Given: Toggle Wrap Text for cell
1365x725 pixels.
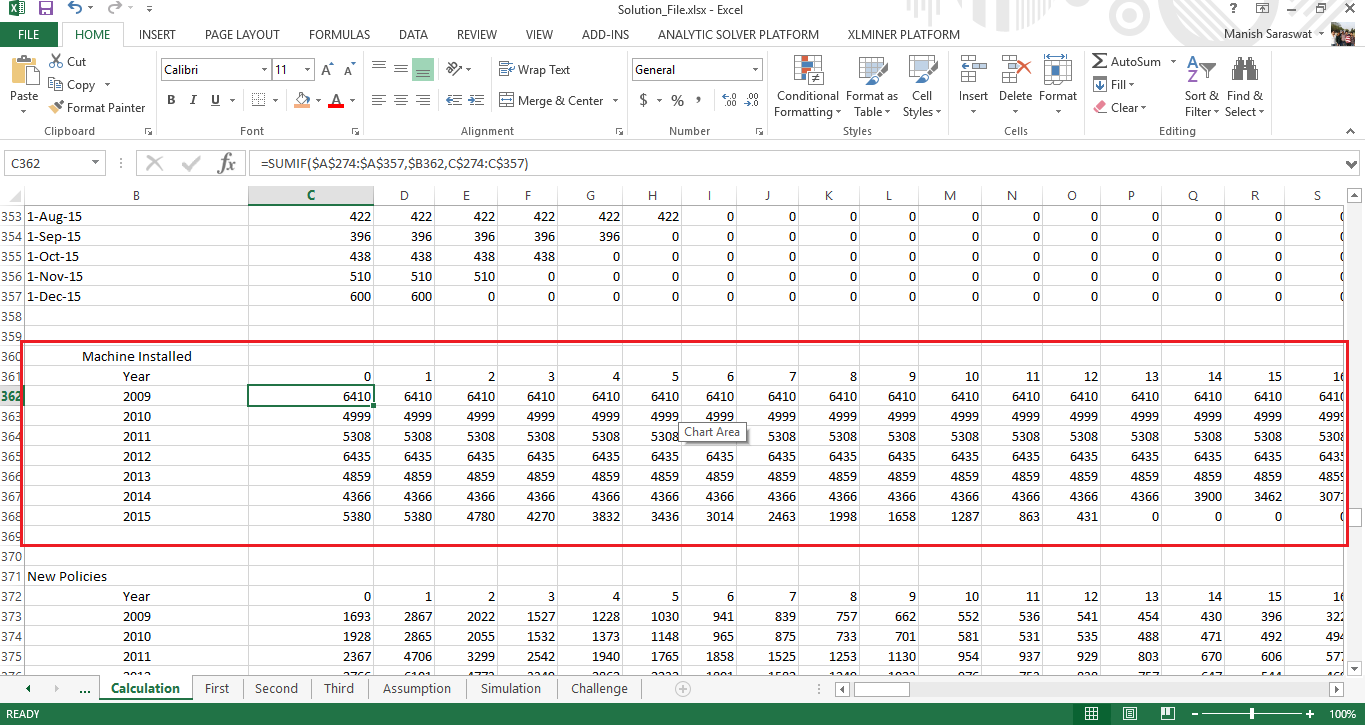Looking at the screenshot, I should 535,70.
